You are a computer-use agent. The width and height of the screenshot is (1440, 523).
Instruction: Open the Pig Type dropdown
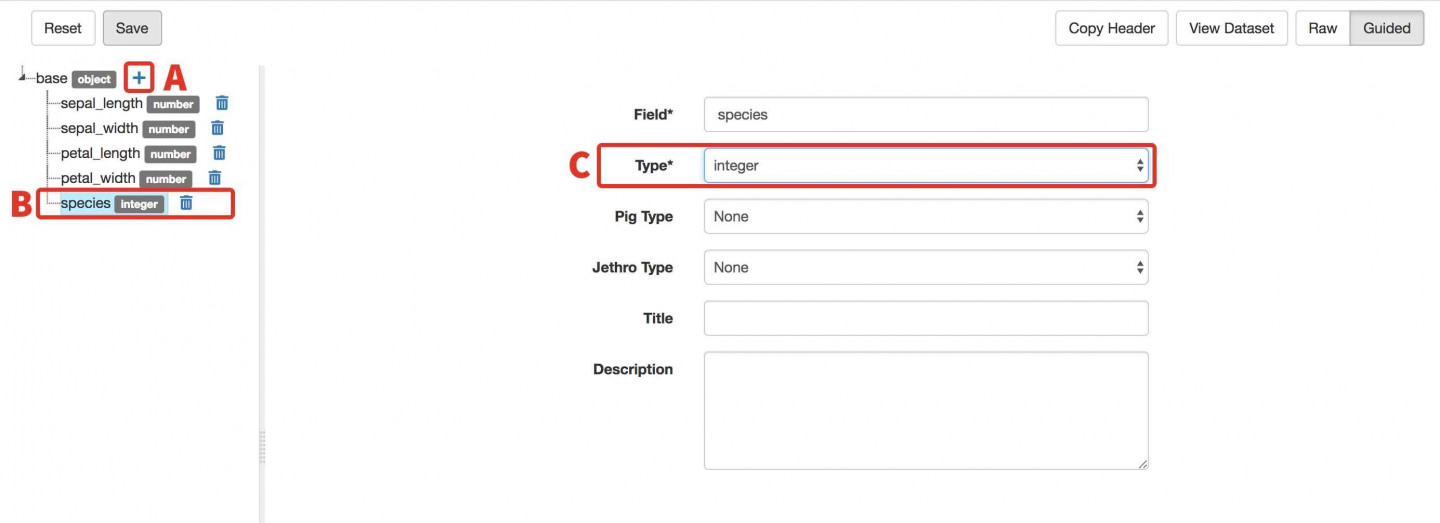point(926,217)
